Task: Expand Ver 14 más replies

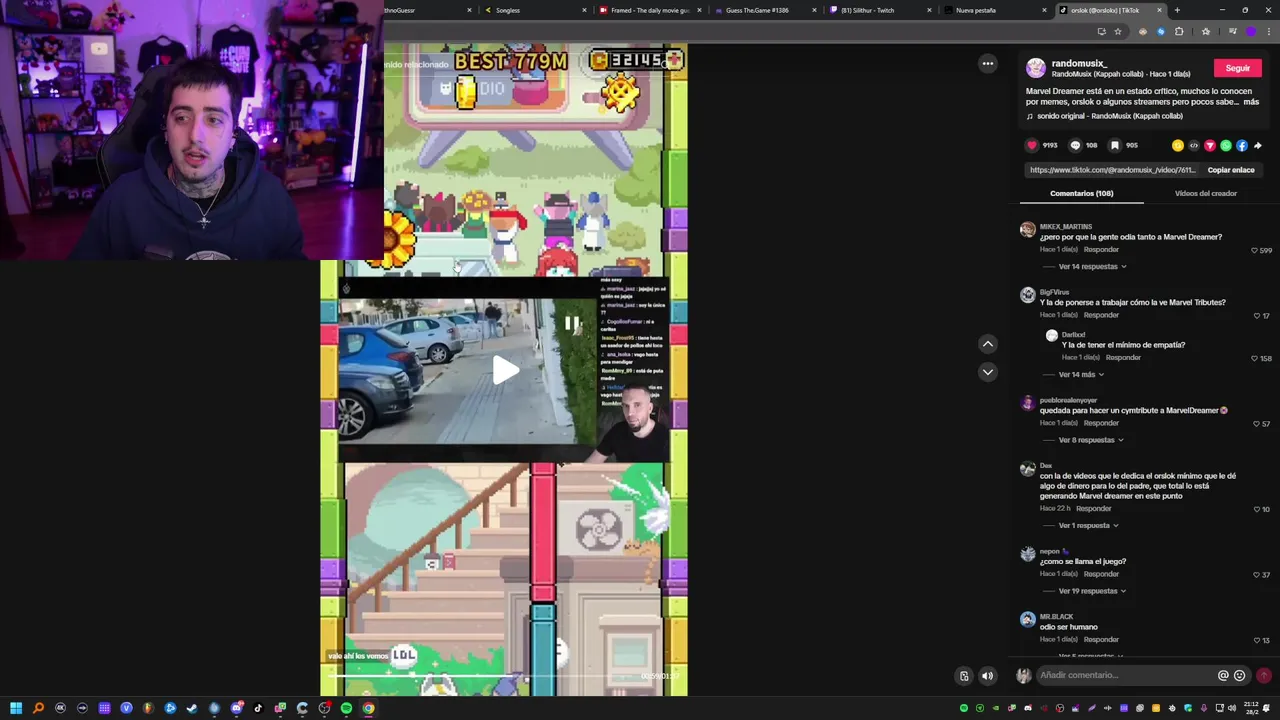Action: [1081, 375]
